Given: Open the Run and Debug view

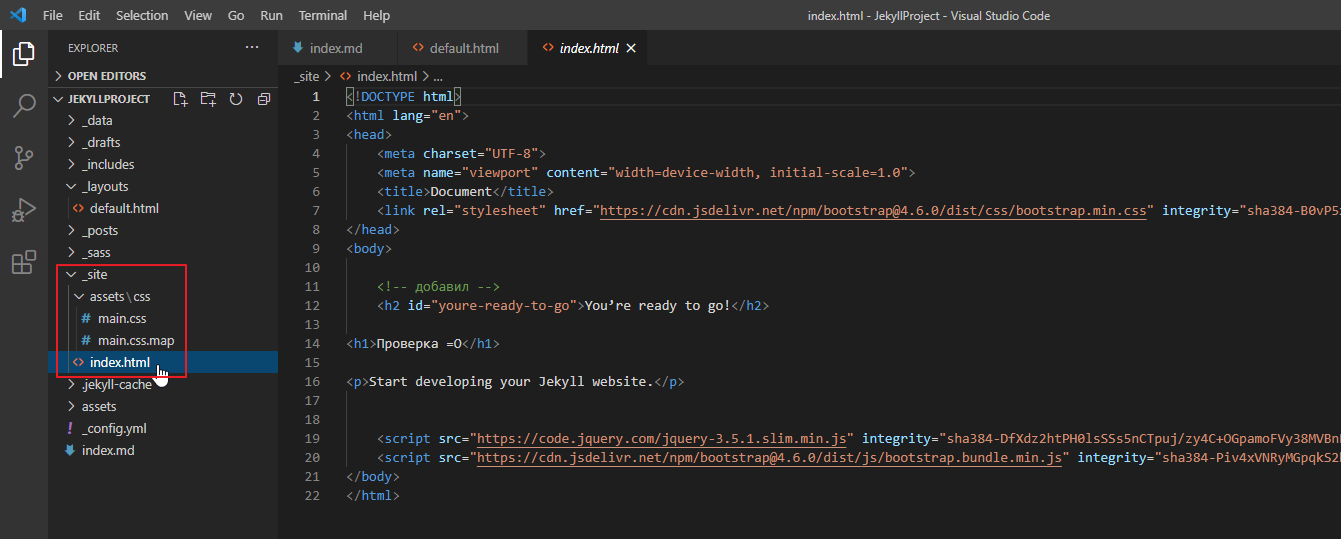Looking at the screenshot, I should coord(24,210).
